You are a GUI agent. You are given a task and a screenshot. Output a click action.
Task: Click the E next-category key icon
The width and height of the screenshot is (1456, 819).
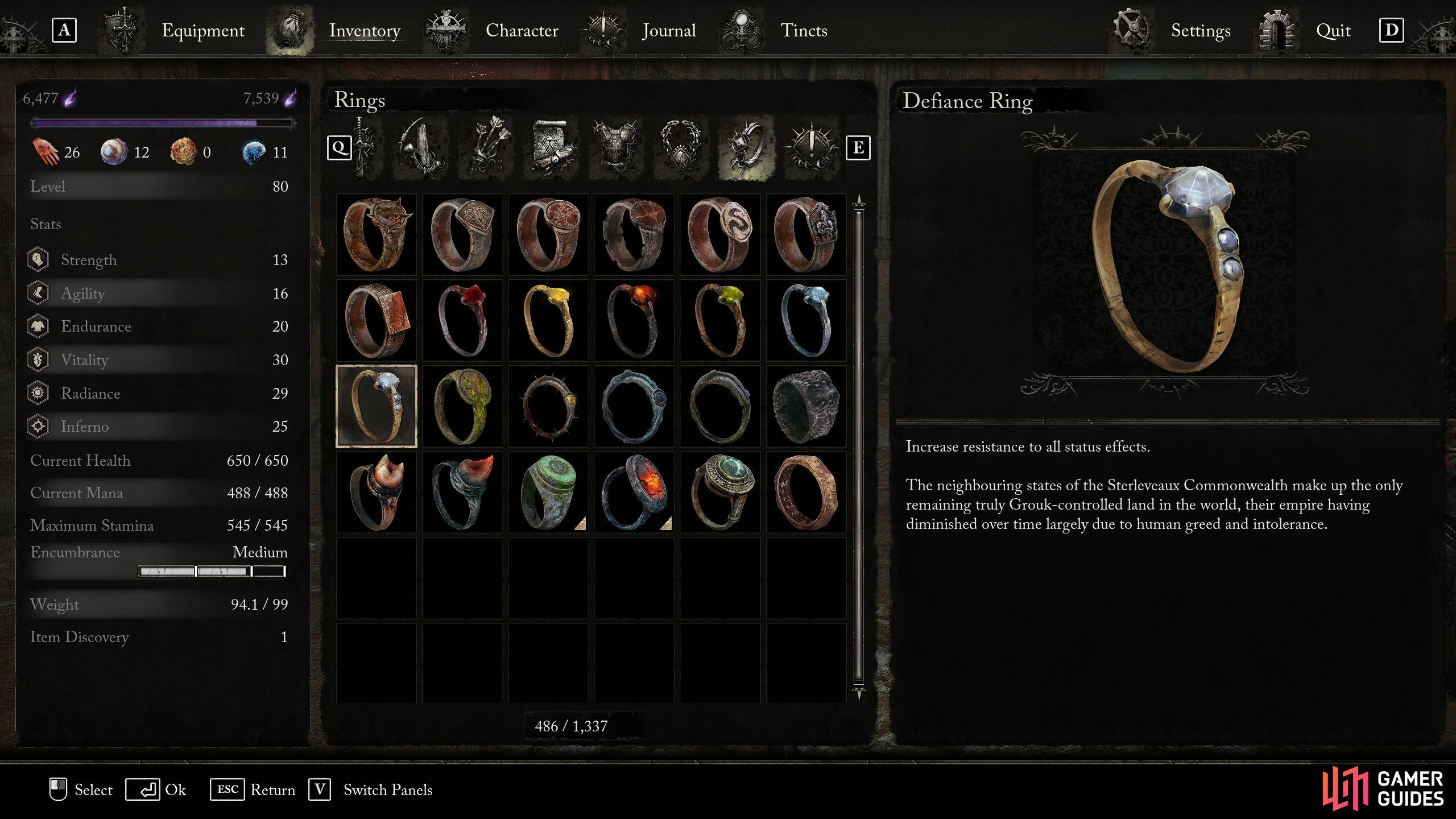(858, 148)
